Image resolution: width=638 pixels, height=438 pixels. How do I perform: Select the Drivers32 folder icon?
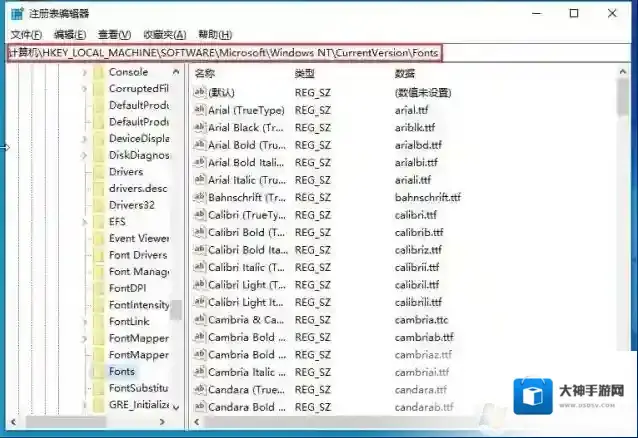click(99, 205)
